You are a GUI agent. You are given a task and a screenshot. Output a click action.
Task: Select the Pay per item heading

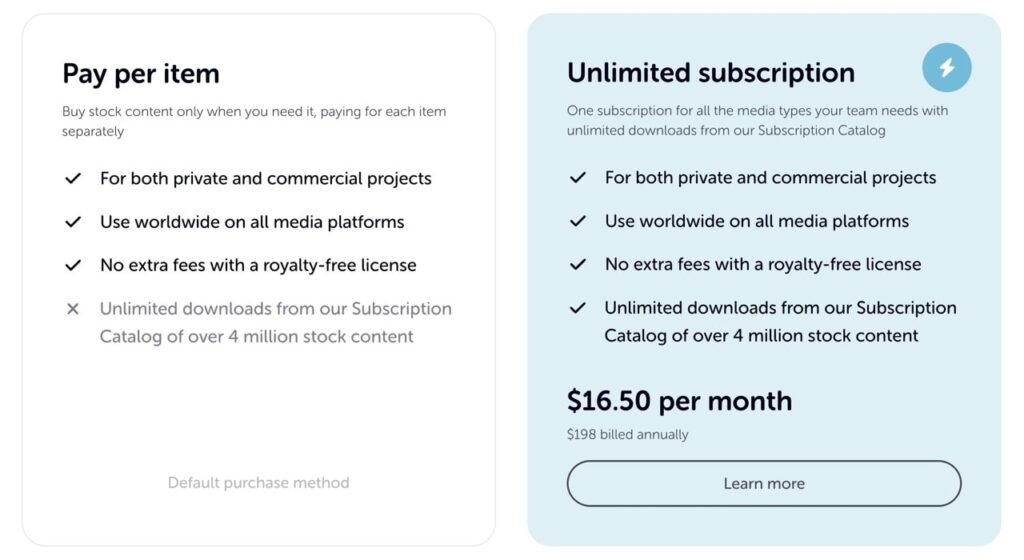[x=141, y=74]
